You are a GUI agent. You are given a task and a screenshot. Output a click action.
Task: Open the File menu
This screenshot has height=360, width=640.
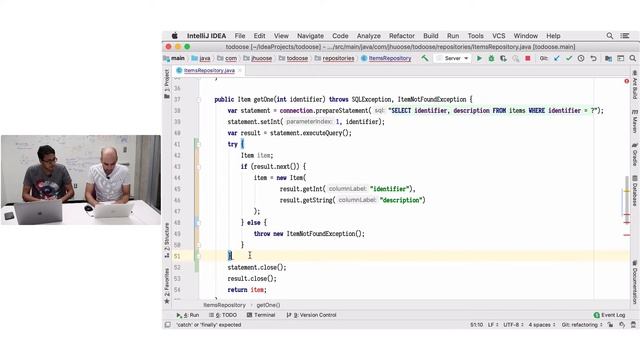[x=240, y=36]
